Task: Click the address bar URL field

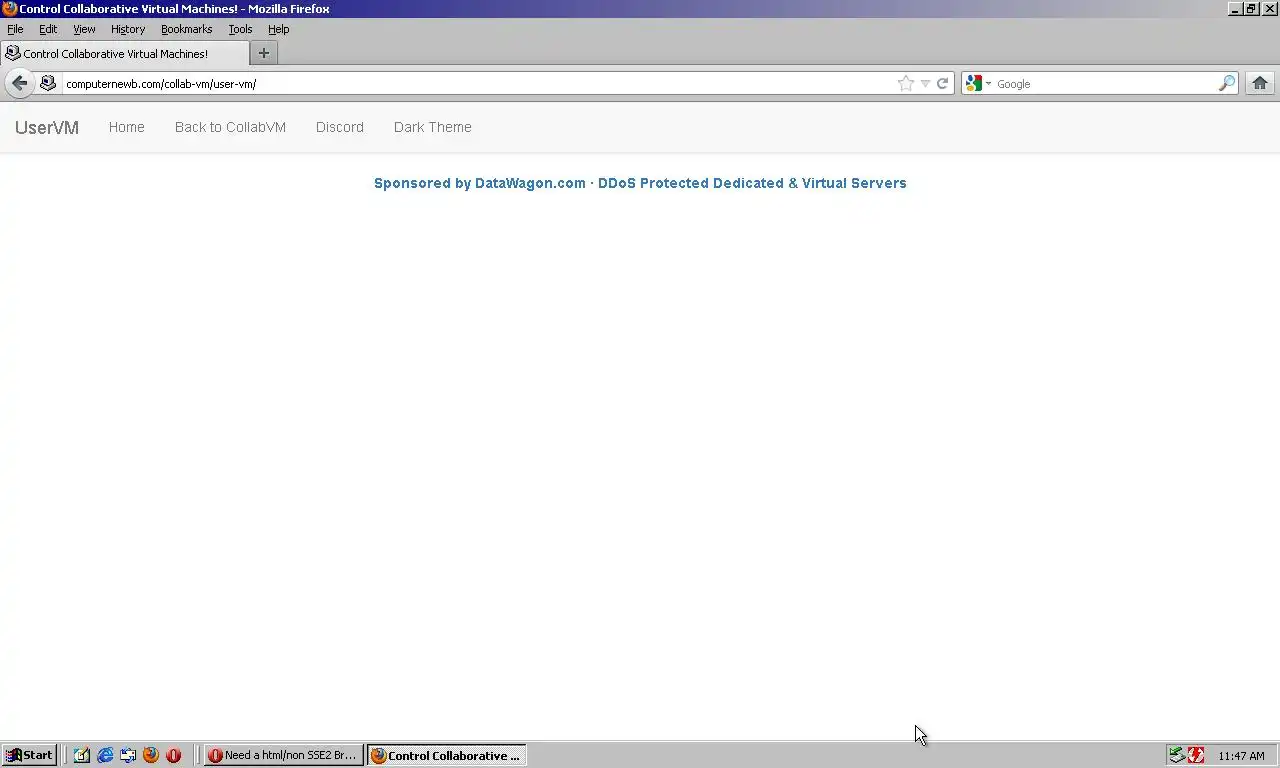Action: coord(478,84)
